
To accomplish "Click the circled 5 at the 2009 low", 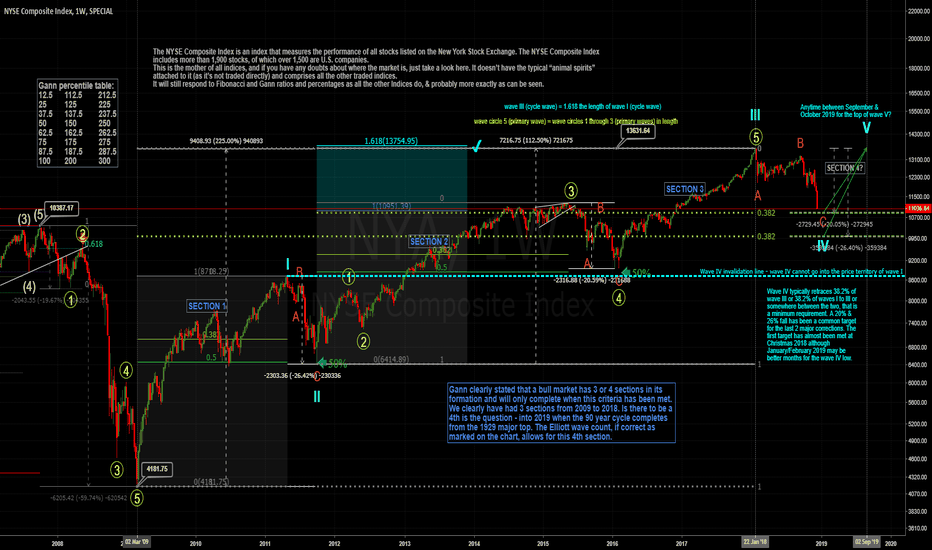I will click(137, 498).
